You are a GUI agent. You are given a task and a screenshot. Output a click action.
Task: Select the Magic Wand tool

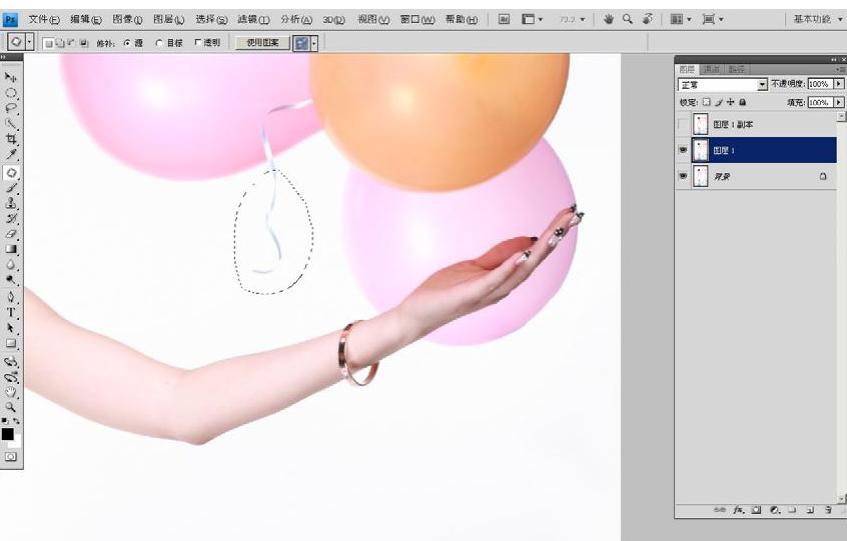tap(10, 124)
